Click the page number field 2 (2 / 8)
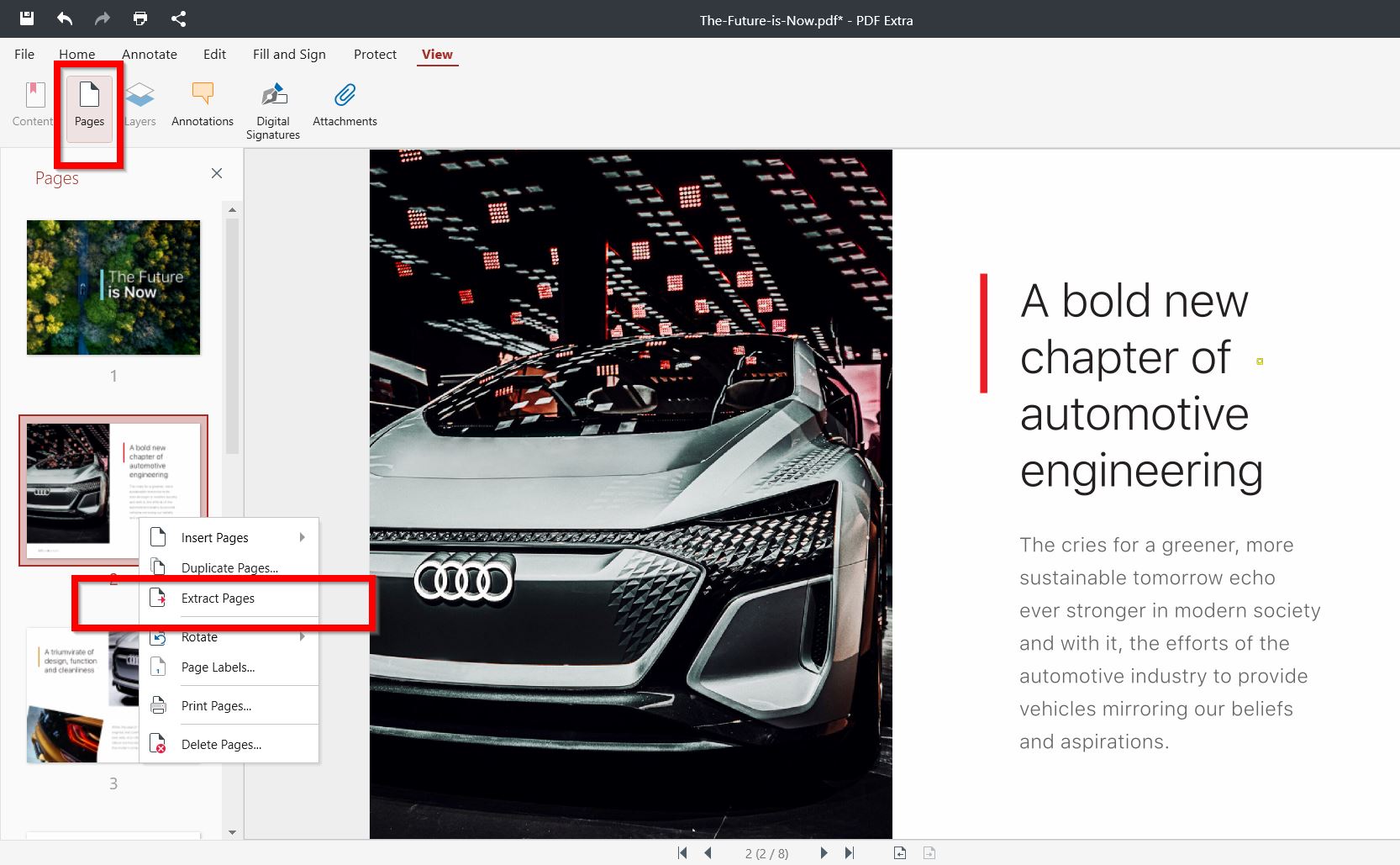This screenshot has width=1400, height=865. (x=766, y=853)
